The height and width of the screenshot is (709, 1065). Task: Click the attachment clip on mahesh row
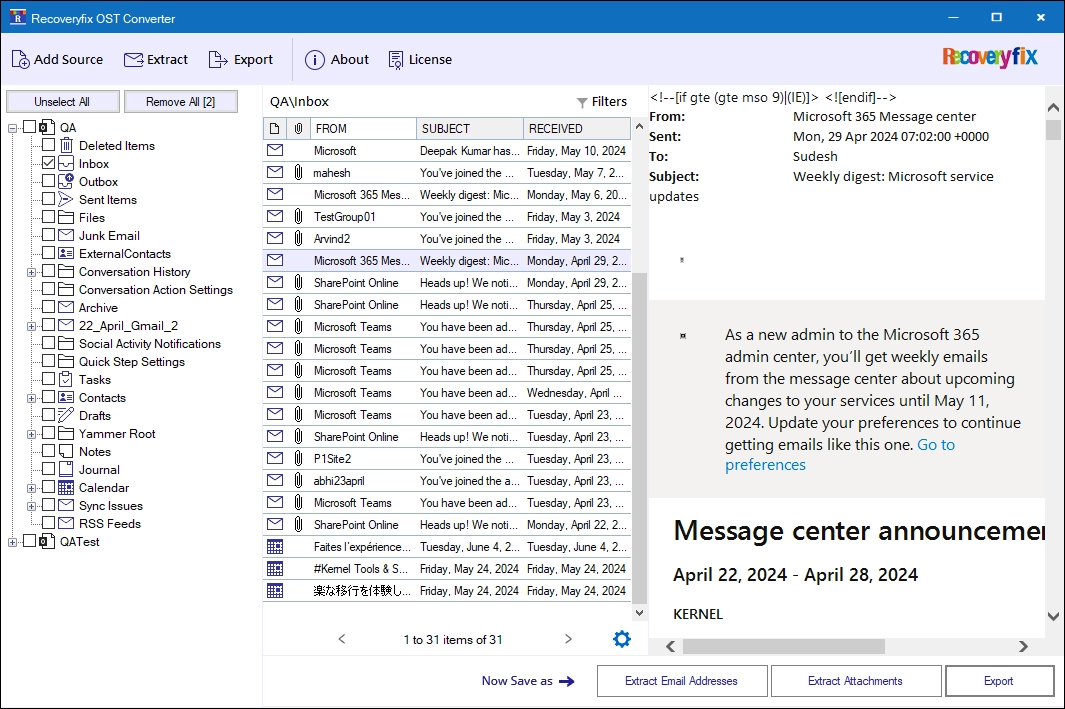(298, 172)
